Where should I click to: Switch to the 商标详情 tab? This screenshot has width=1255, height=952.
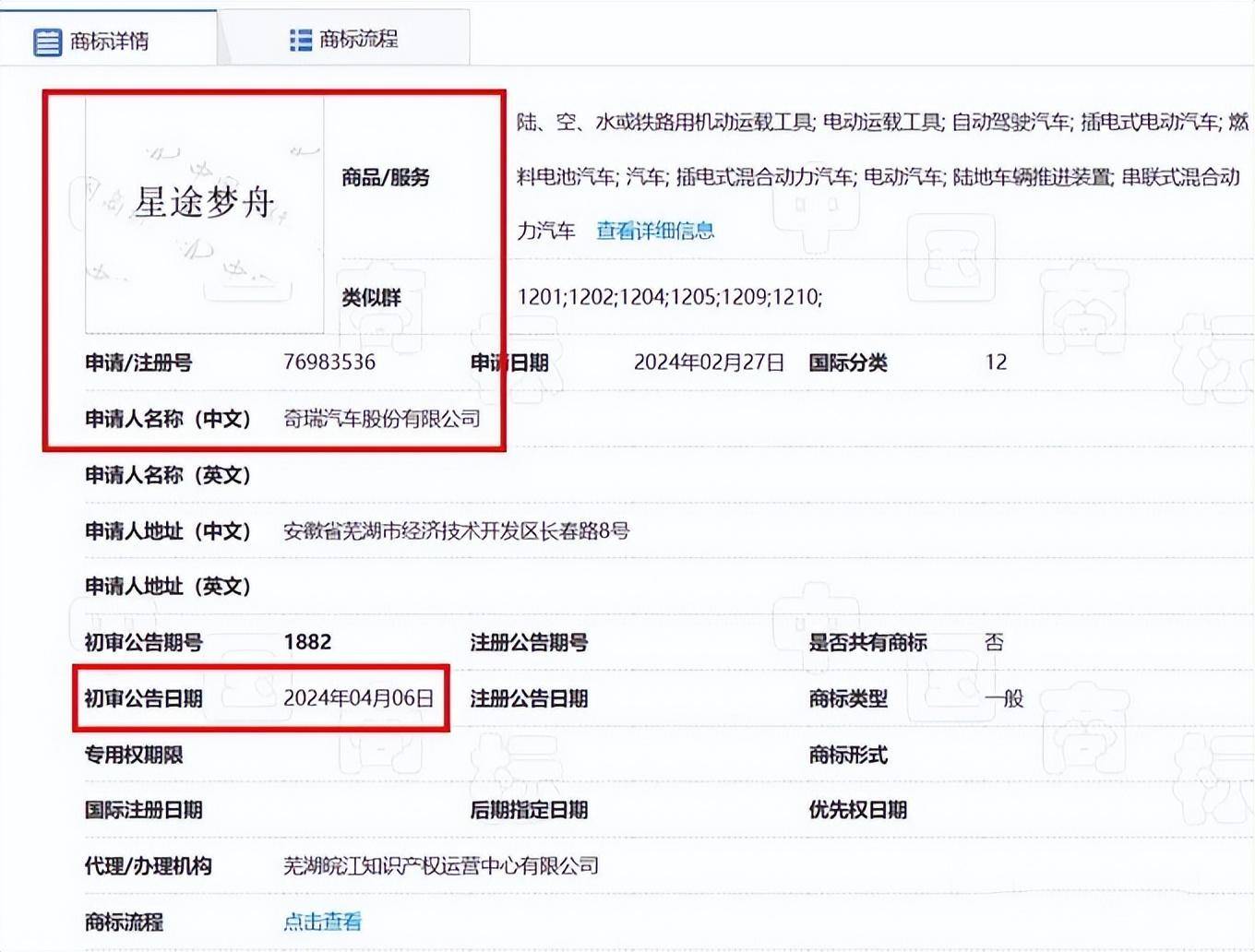108,42
